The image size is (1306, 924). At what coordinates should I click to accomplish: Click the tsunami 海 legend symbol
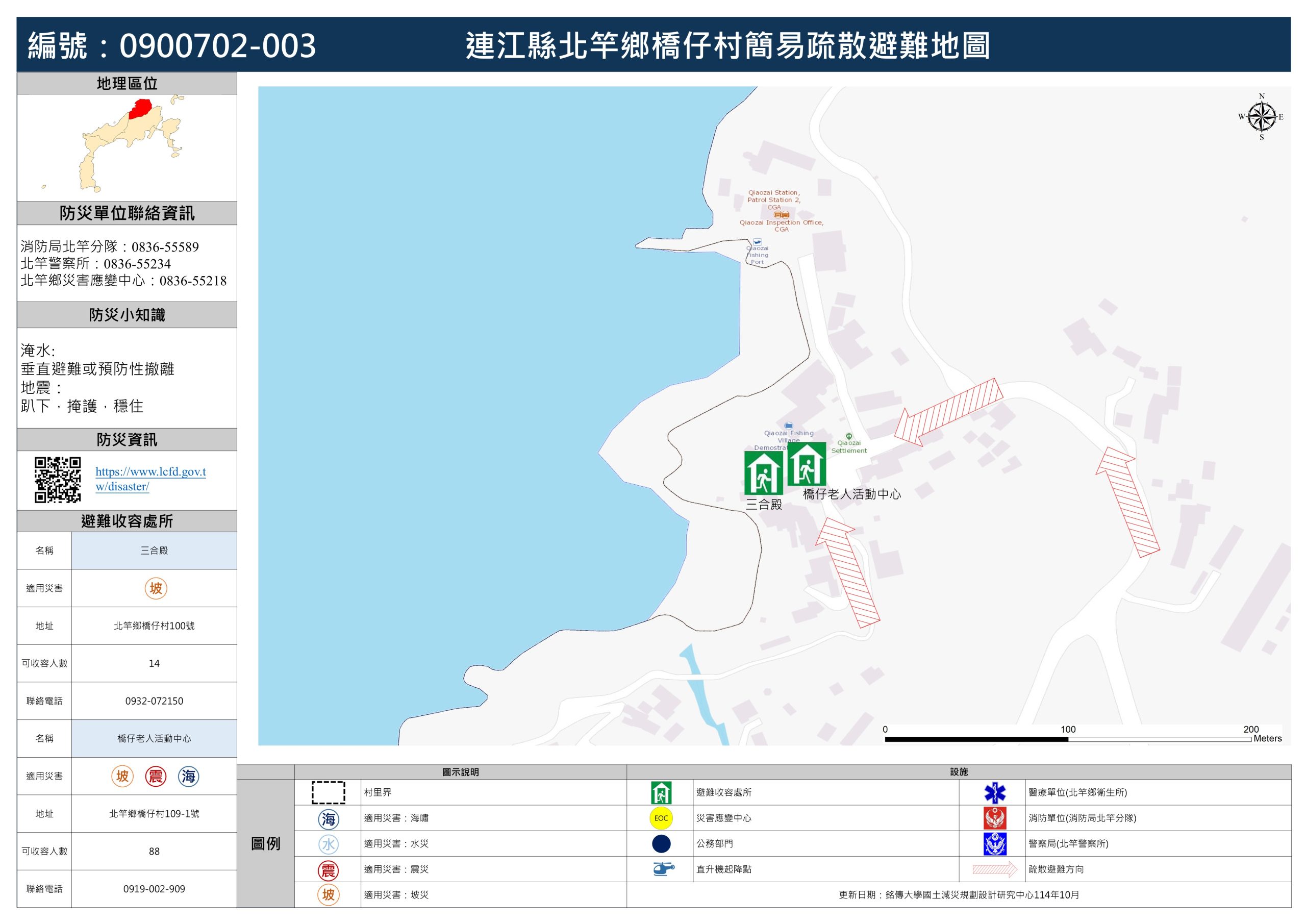tap(328, 819)
